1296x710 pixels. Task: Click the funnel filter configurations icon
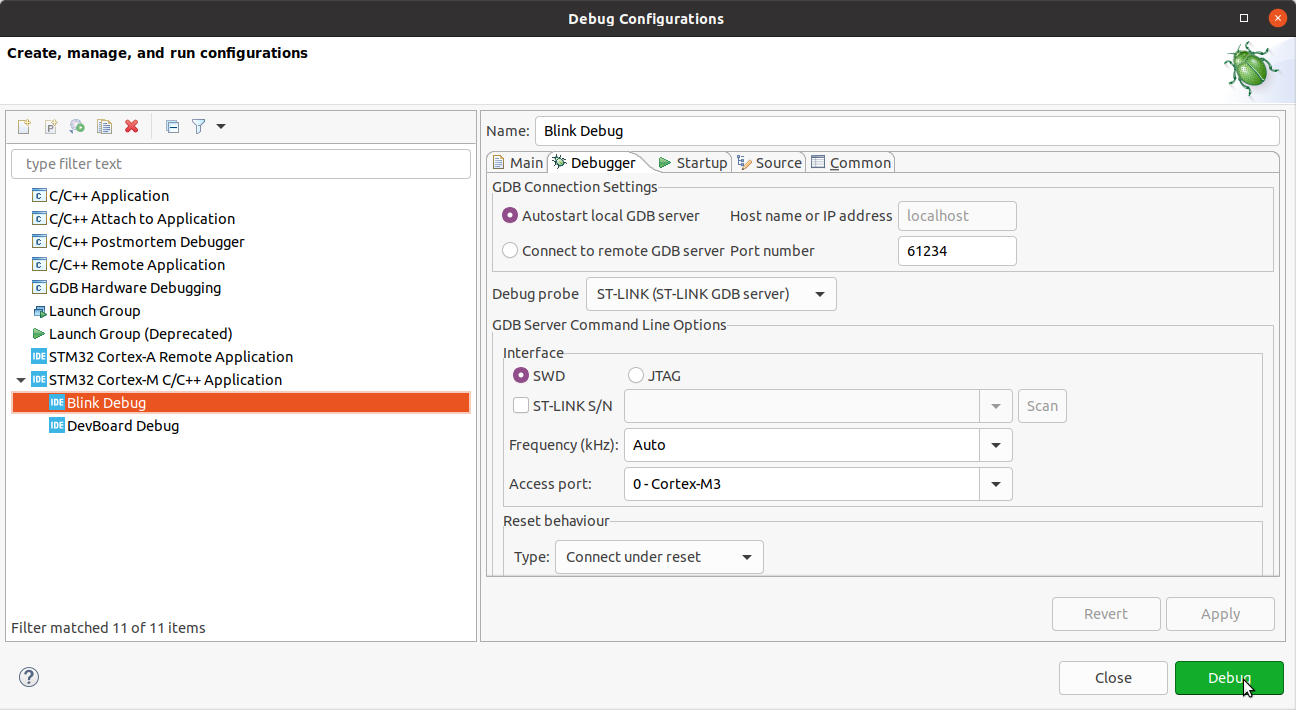pyautogui.click(x=198, y=126)
